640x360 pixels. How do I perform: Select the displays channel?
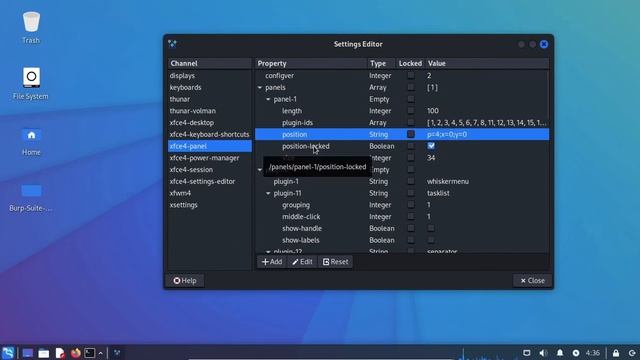click(210, 76)
